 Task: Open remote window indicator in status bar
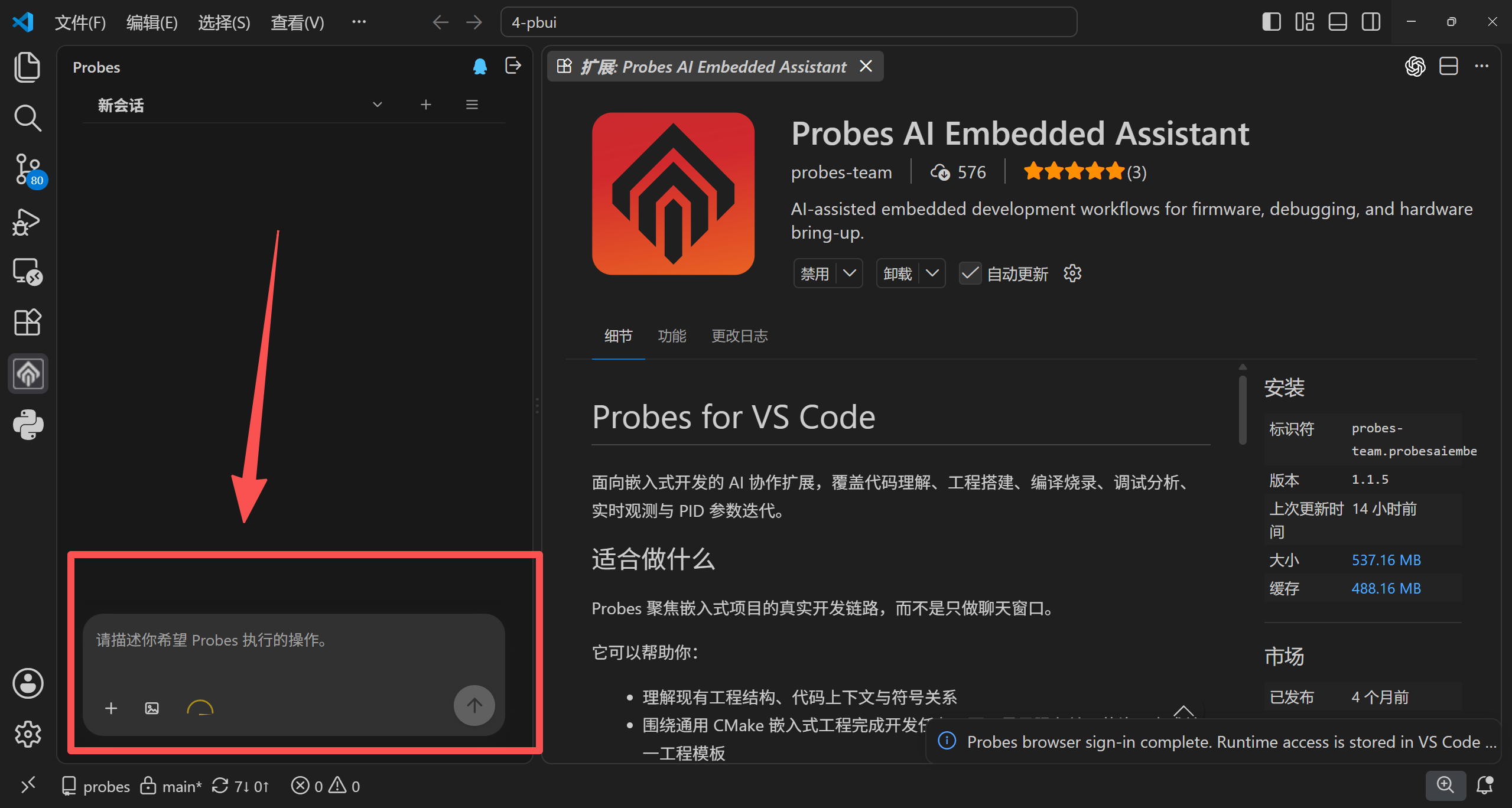(x=28, y=786)
